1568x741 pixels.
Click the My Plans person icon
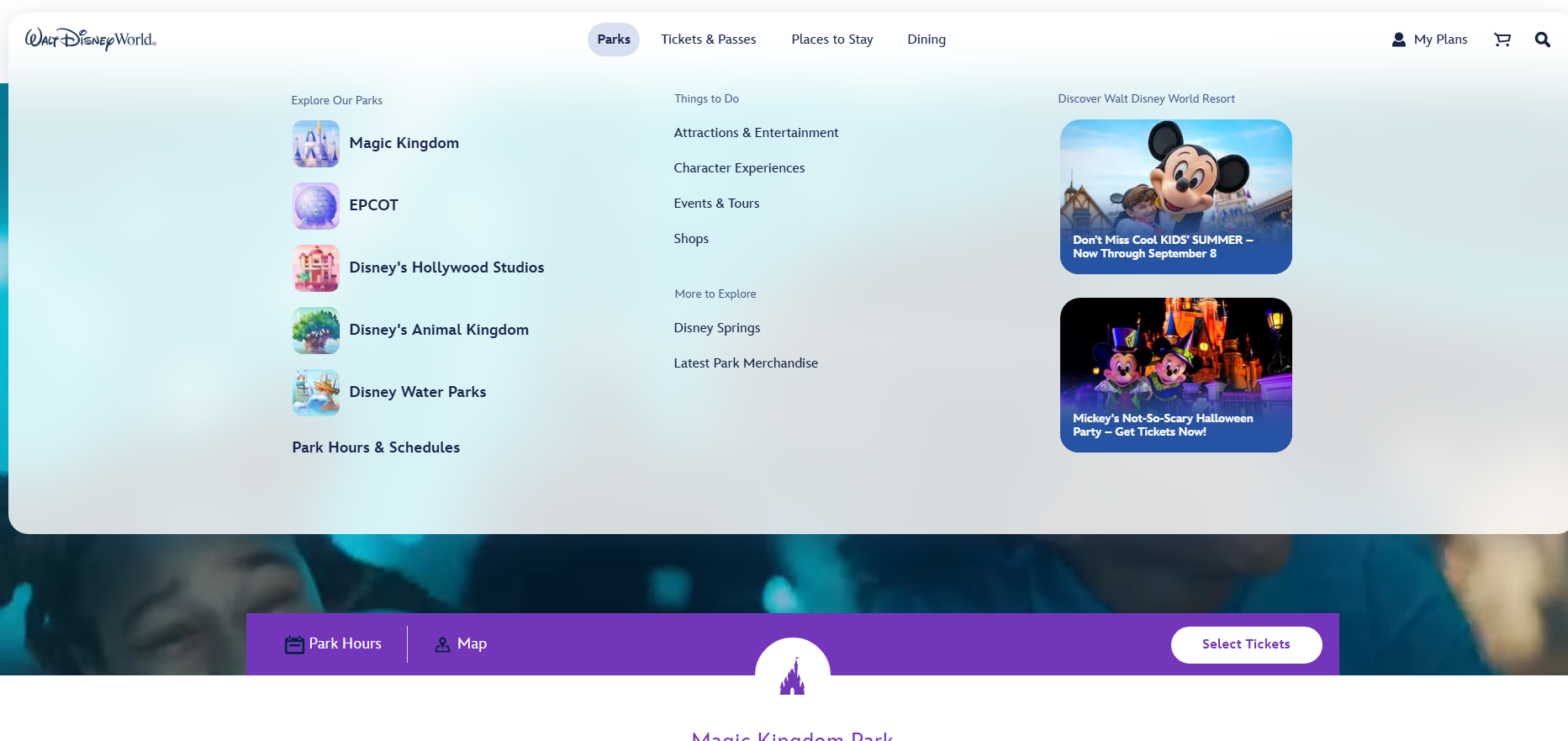1399,40
